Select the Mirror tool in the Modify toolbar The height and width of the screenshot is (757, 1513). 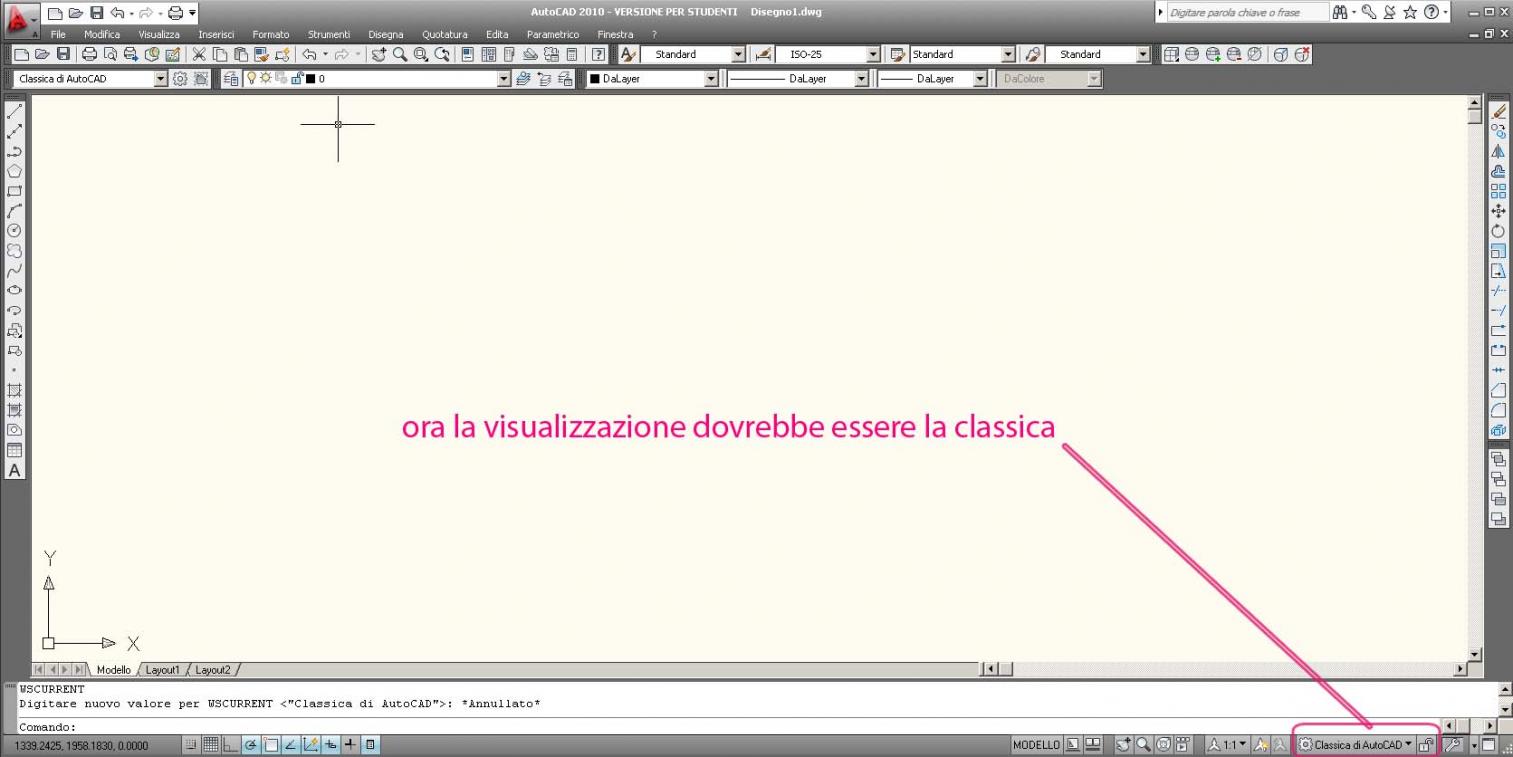(1498, 152)
